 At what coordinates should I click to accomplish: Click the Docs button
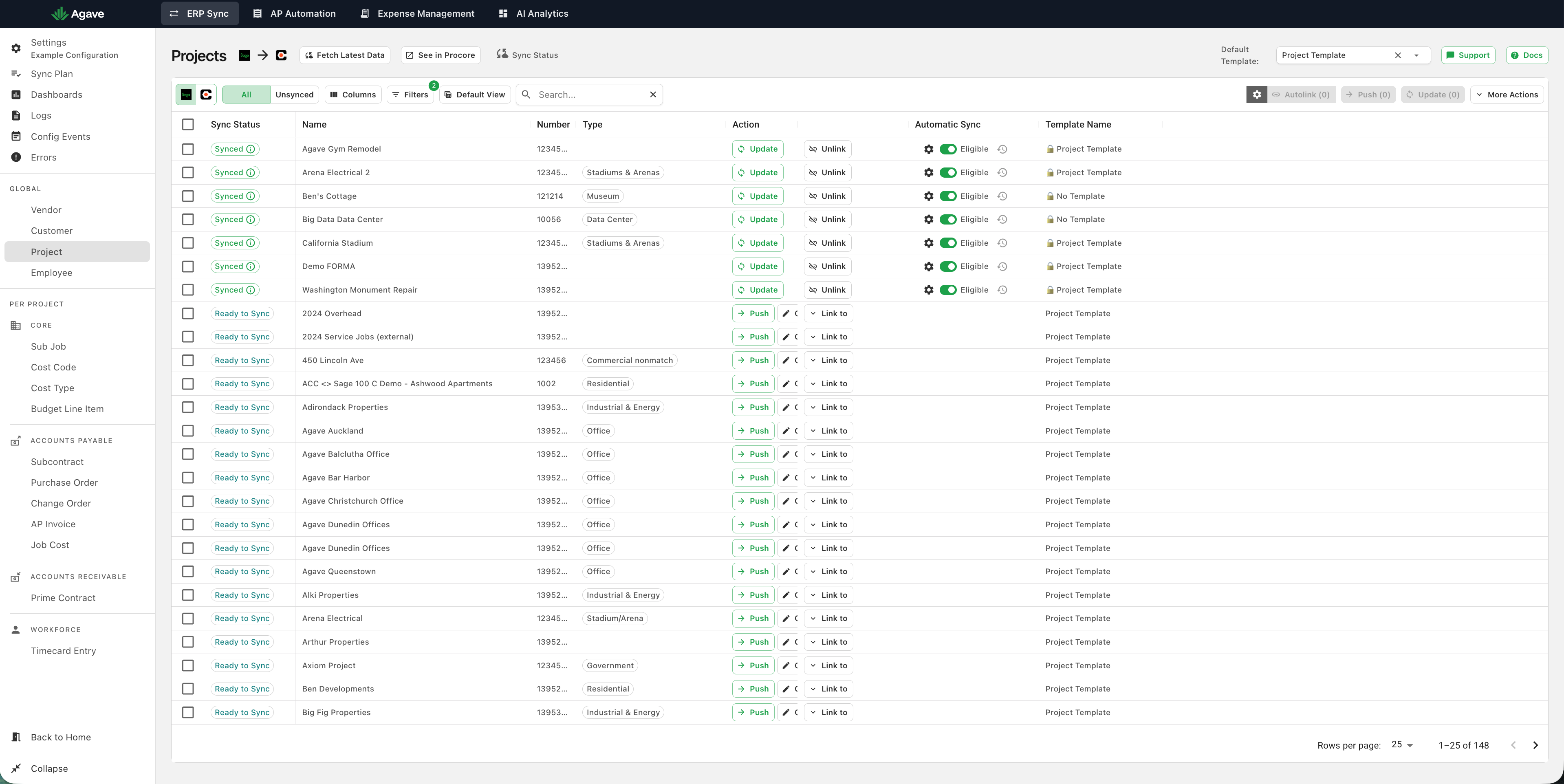(1527, 55)
